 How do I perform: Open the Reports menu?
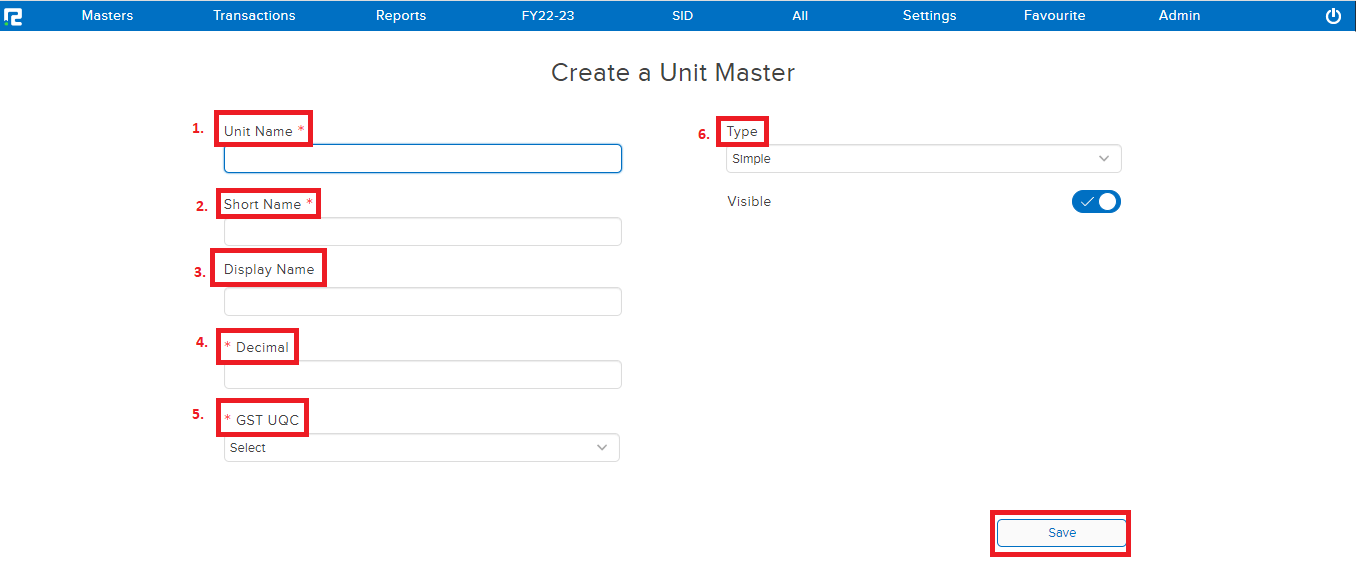(x=401, y=16)
